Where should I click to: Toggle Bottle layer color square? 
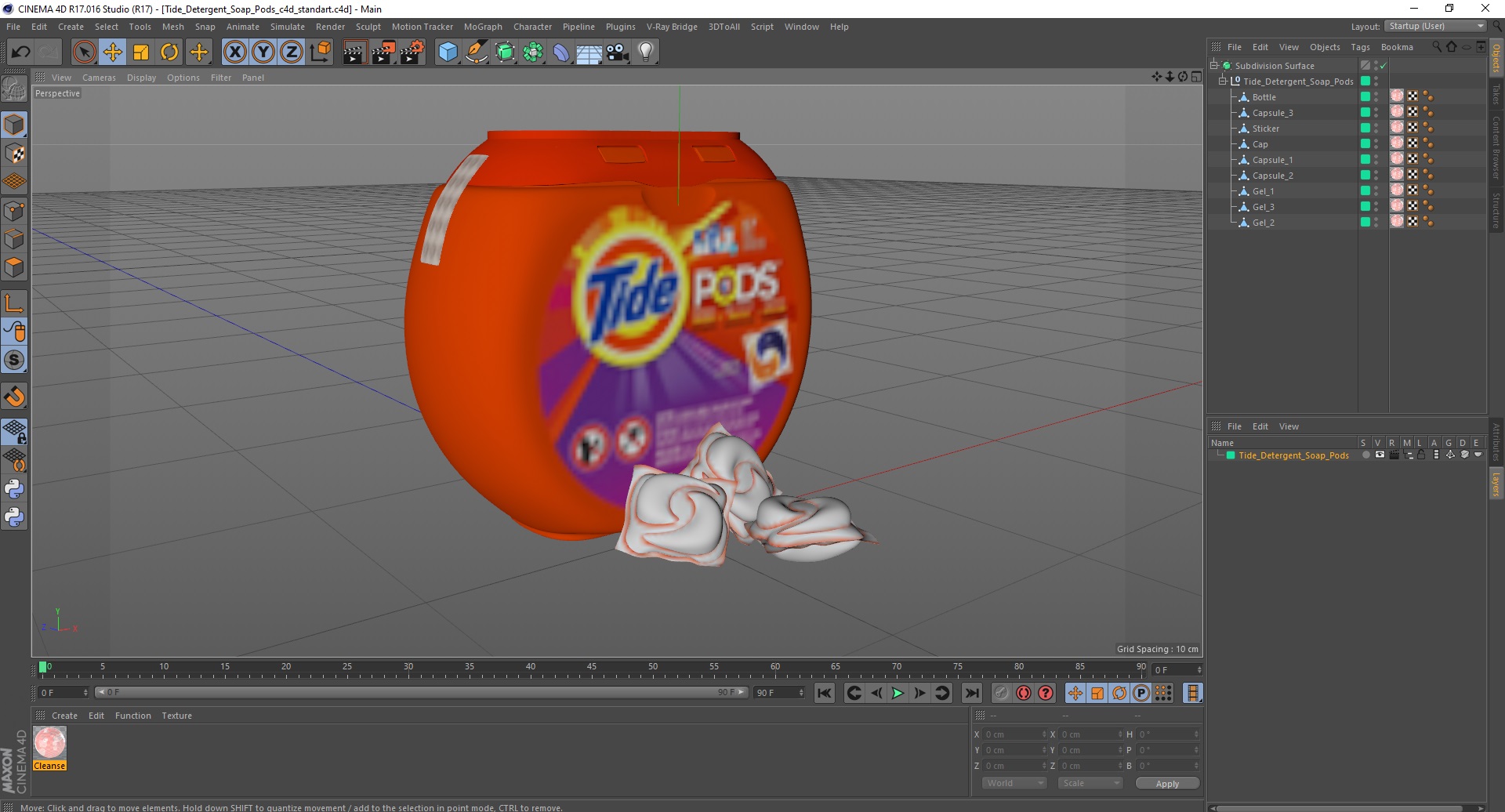click(1365, 97)
